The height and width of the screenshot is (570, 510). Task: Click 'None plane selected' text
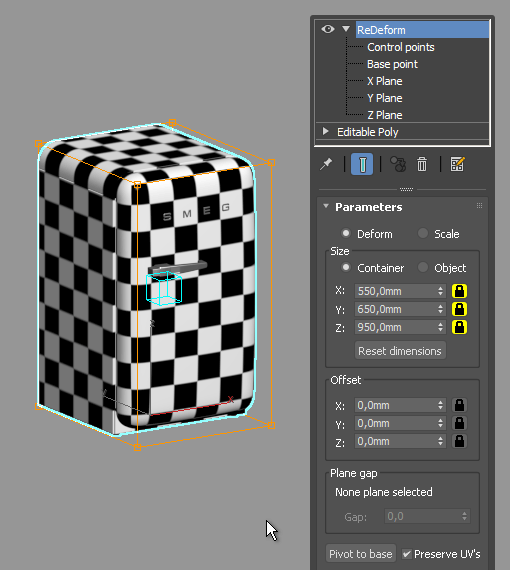[383, 492]
